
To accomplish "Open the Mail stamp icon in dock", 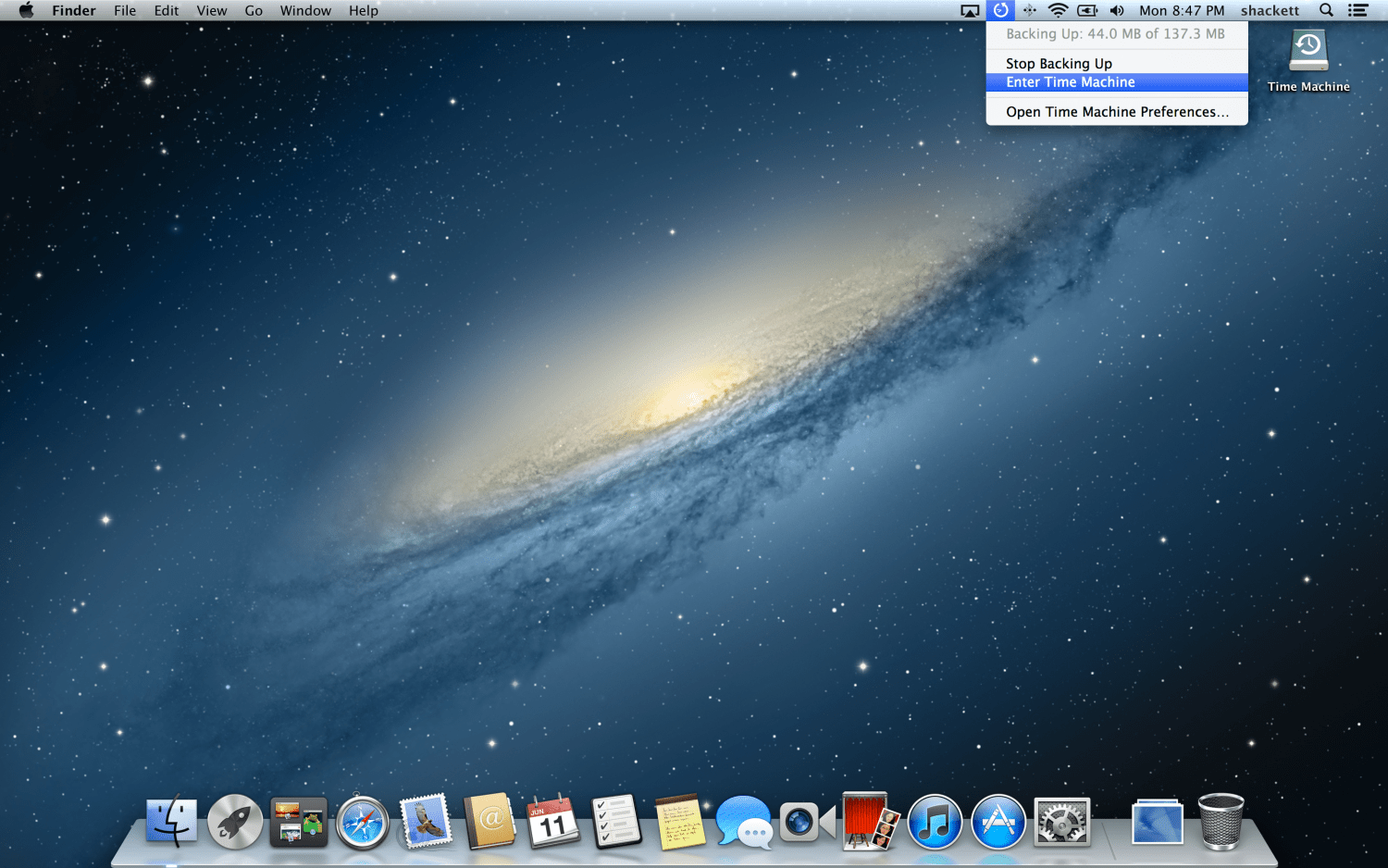I will [x=426, y=822].
